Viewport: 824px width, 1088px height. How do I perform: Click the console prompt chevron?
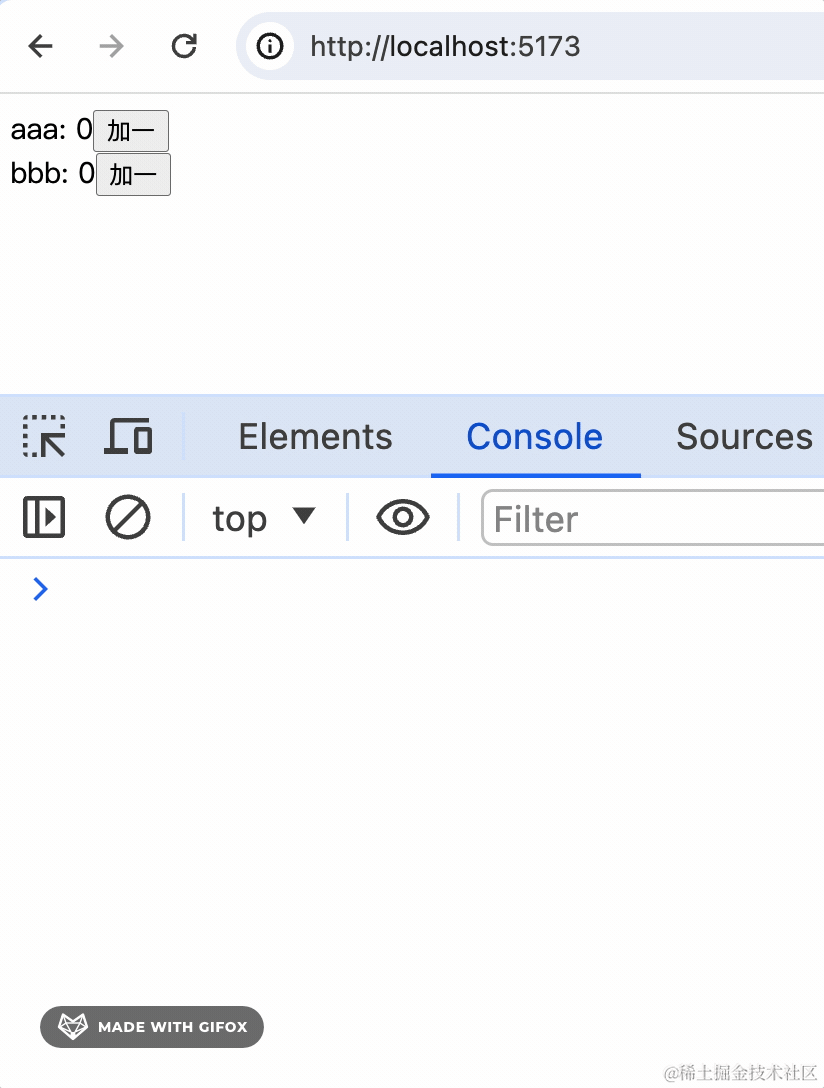click(40, 589)
